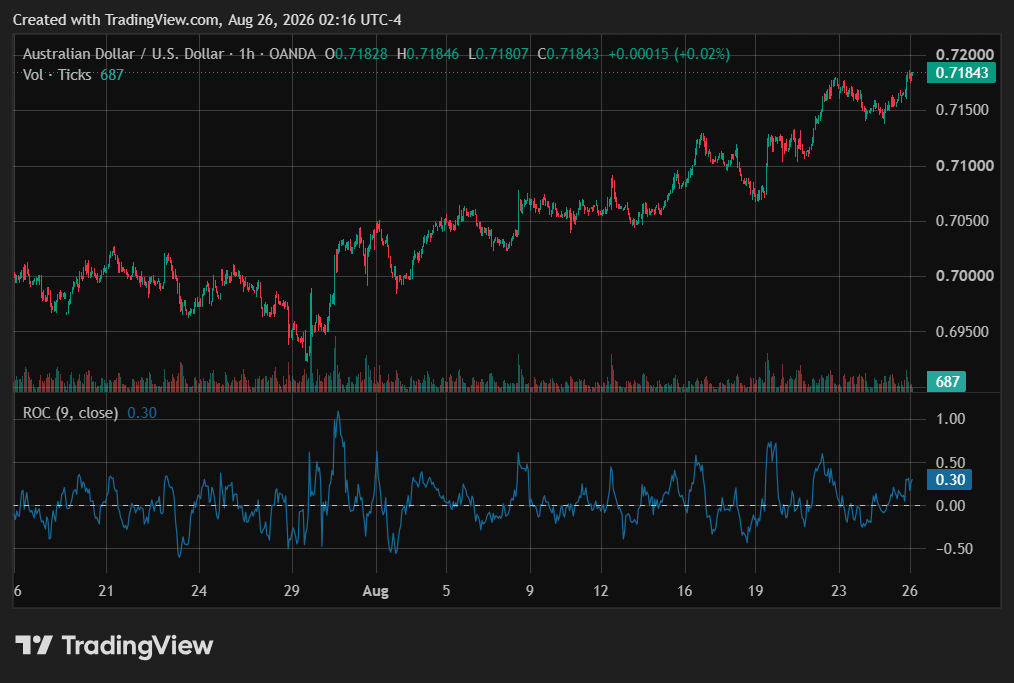Click the blue ROC value tag 0.30
The height and width of the screenshot is (683, 1014).
click(x=949, y=480)
